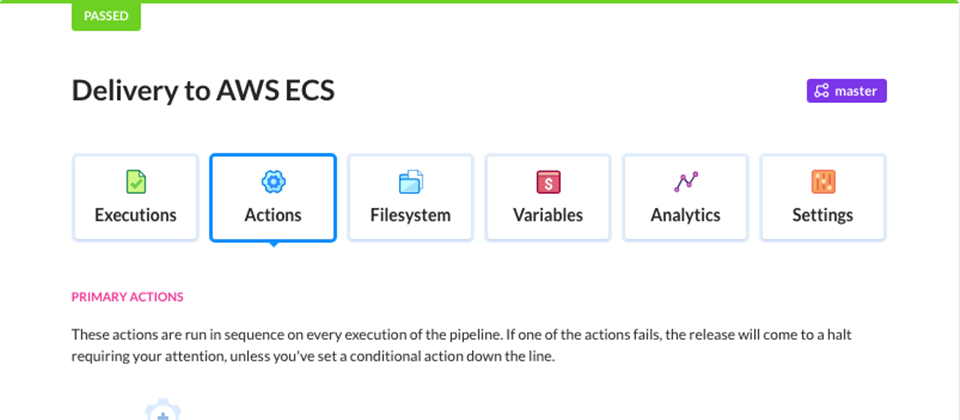Go to the Variables tab label
This screenshot has height=420, width=960.
pyautogui.click(x=548, y=215)
